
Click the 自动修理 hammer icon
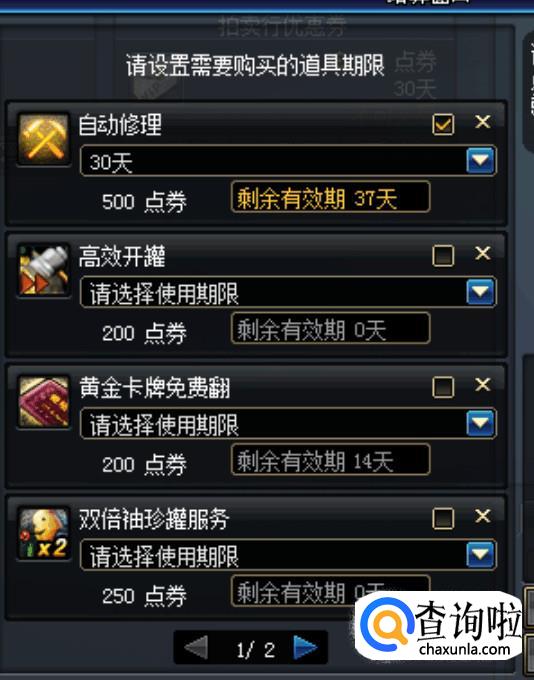coord(43,139)
